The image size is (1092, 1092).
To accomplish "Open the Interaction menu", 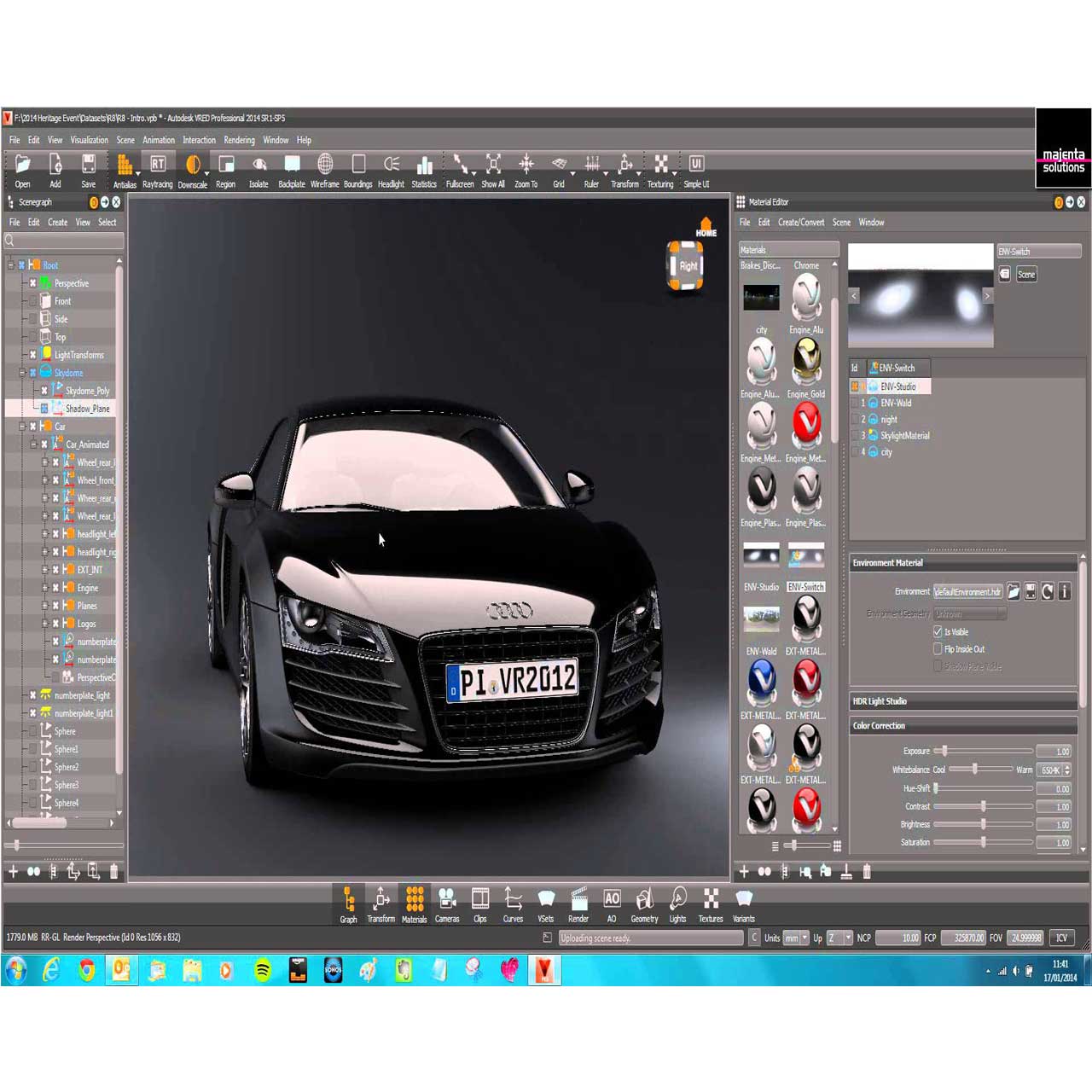I will coord(199,140).
